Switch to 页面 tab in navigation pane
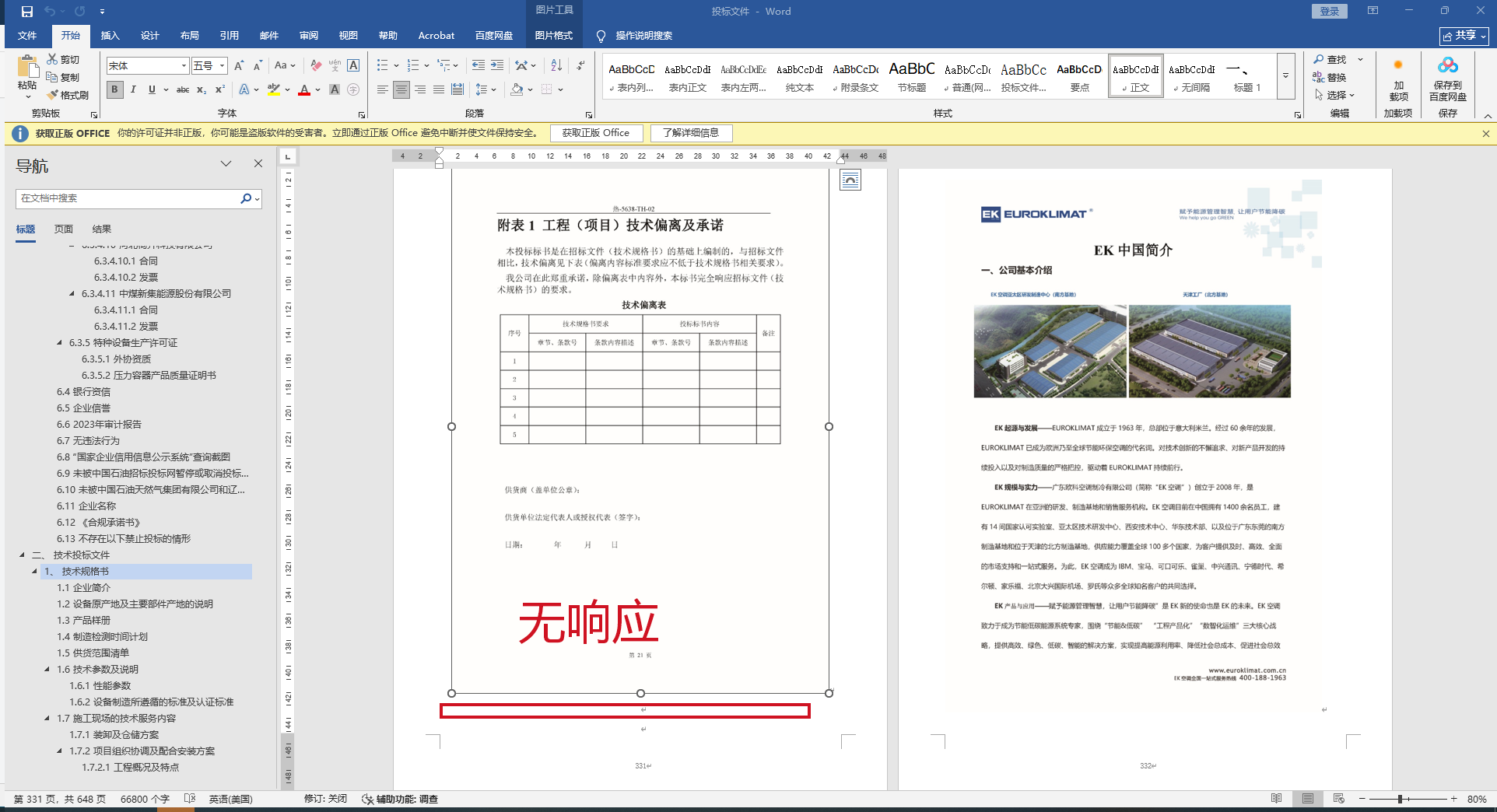Viewport: 1497px width, 812px height. point(64,229)
